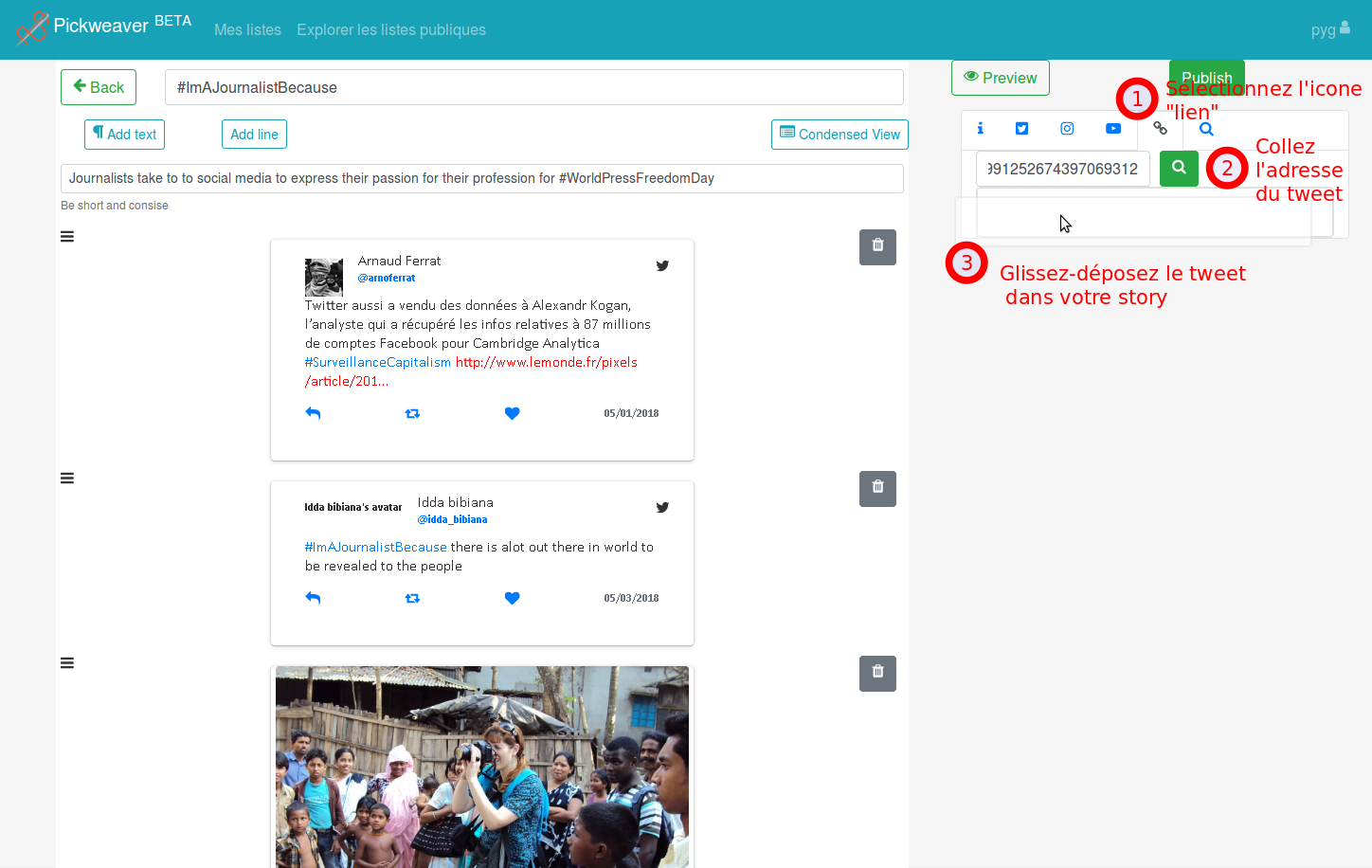
Task: Open the lemonde.fr article link
Action: pyautogui.click(x=471, y=371)
